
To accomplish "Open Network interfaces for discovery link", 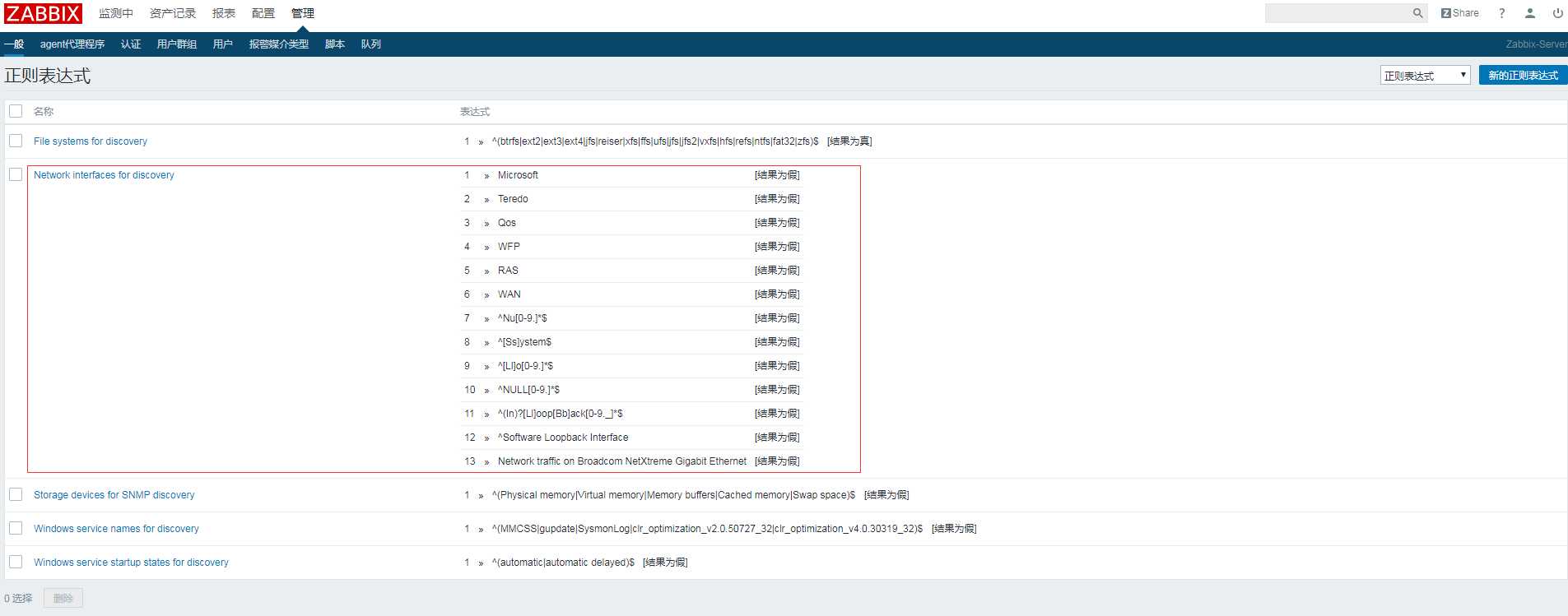I will [104, 175].
